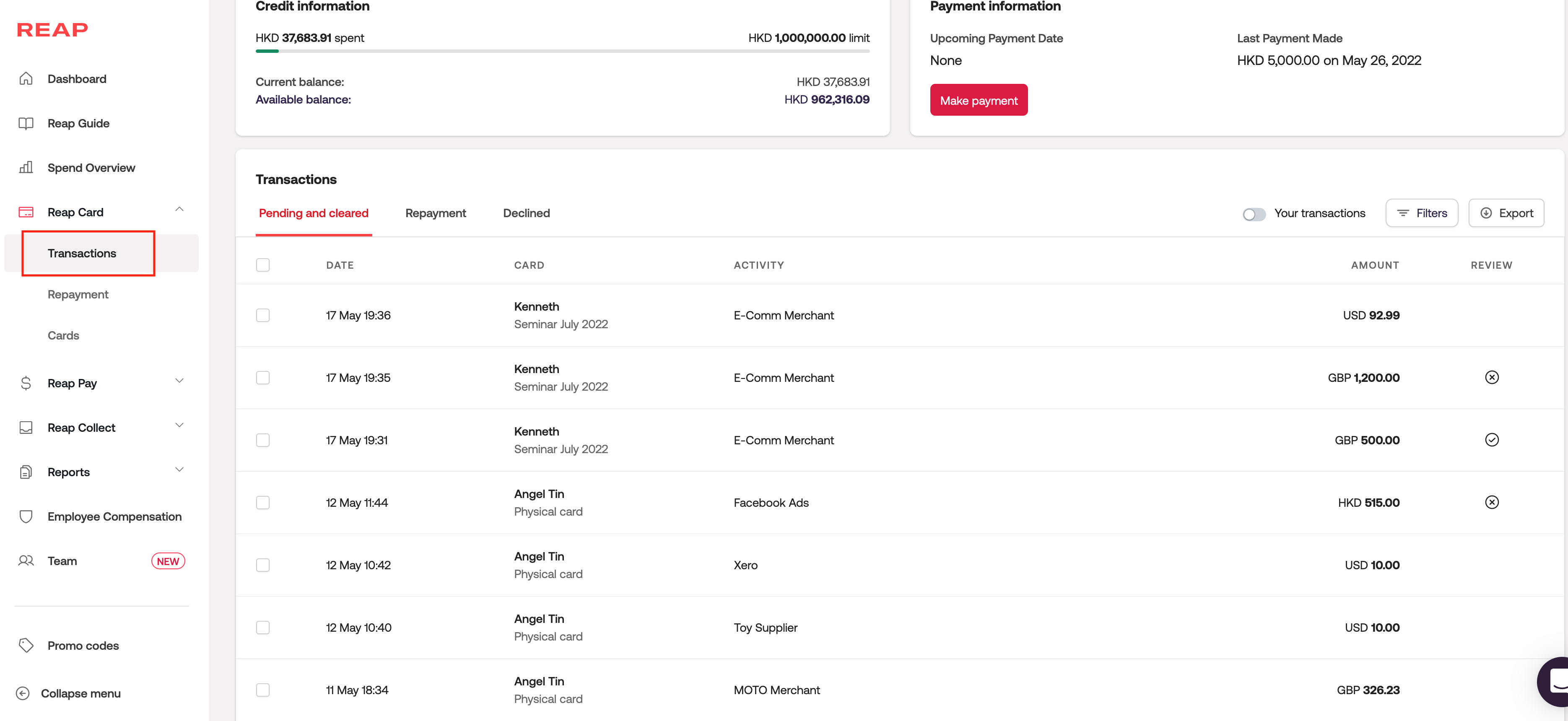Open the chat support bubble
This screenshot has width=1568, height=721.
point(1555,681)
